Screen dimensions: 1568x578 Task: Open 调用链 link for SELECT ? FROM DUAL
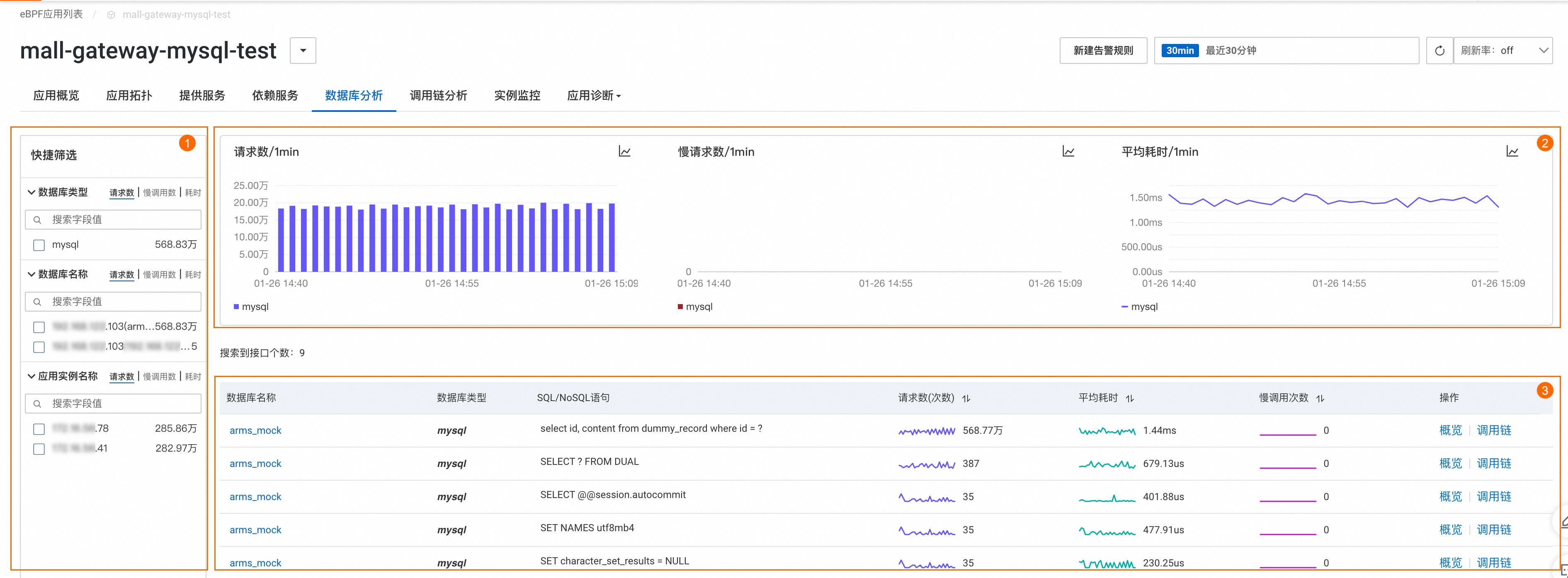(1494, 464)
